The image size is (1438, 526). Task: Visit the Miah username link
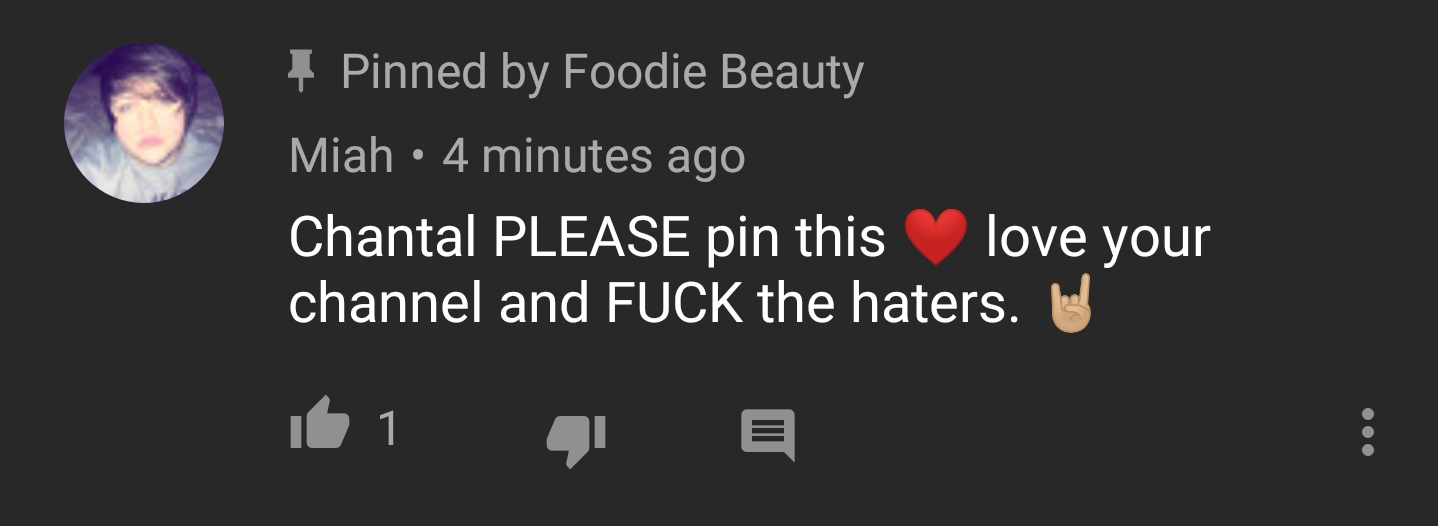point(341,156)
